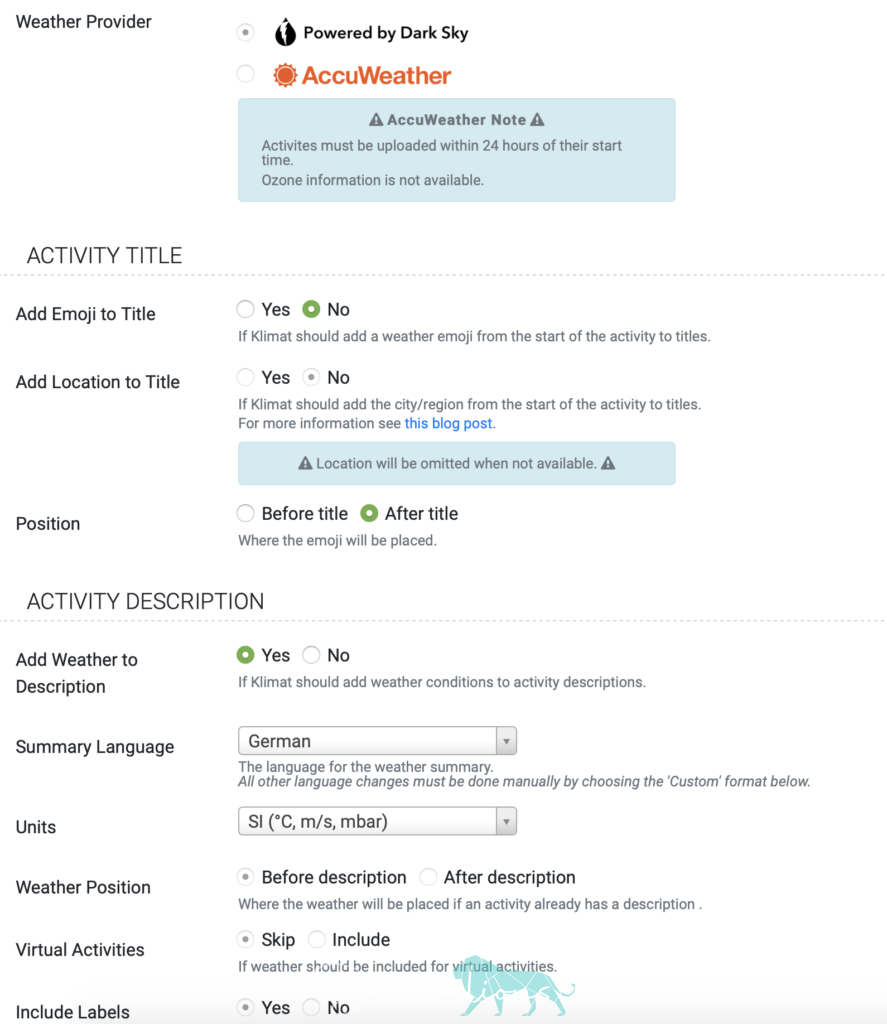Viewport: 887px width, 1024px height.
Task: Choose No for Add Emoji to Title
Action: [311, 310]
